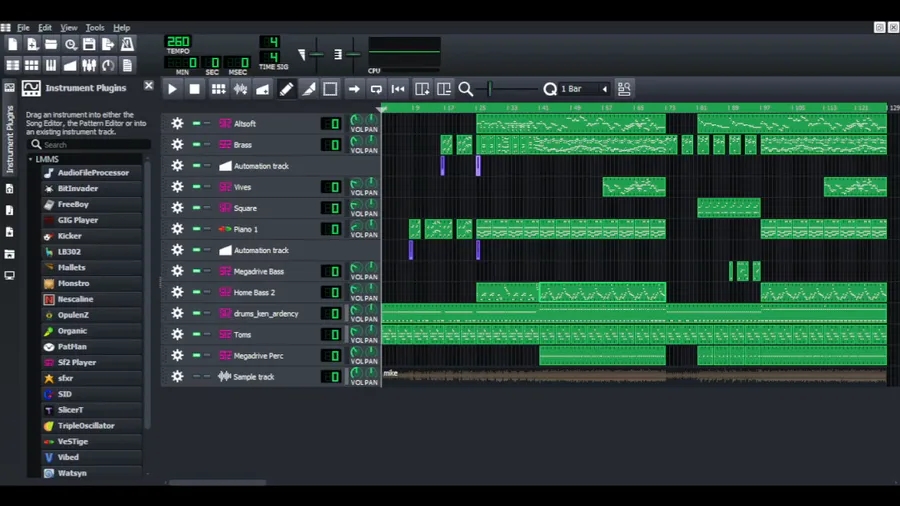The width and height of the screenshot is (900, 506).
Task: Open the File menu
Action: (23, 28)
